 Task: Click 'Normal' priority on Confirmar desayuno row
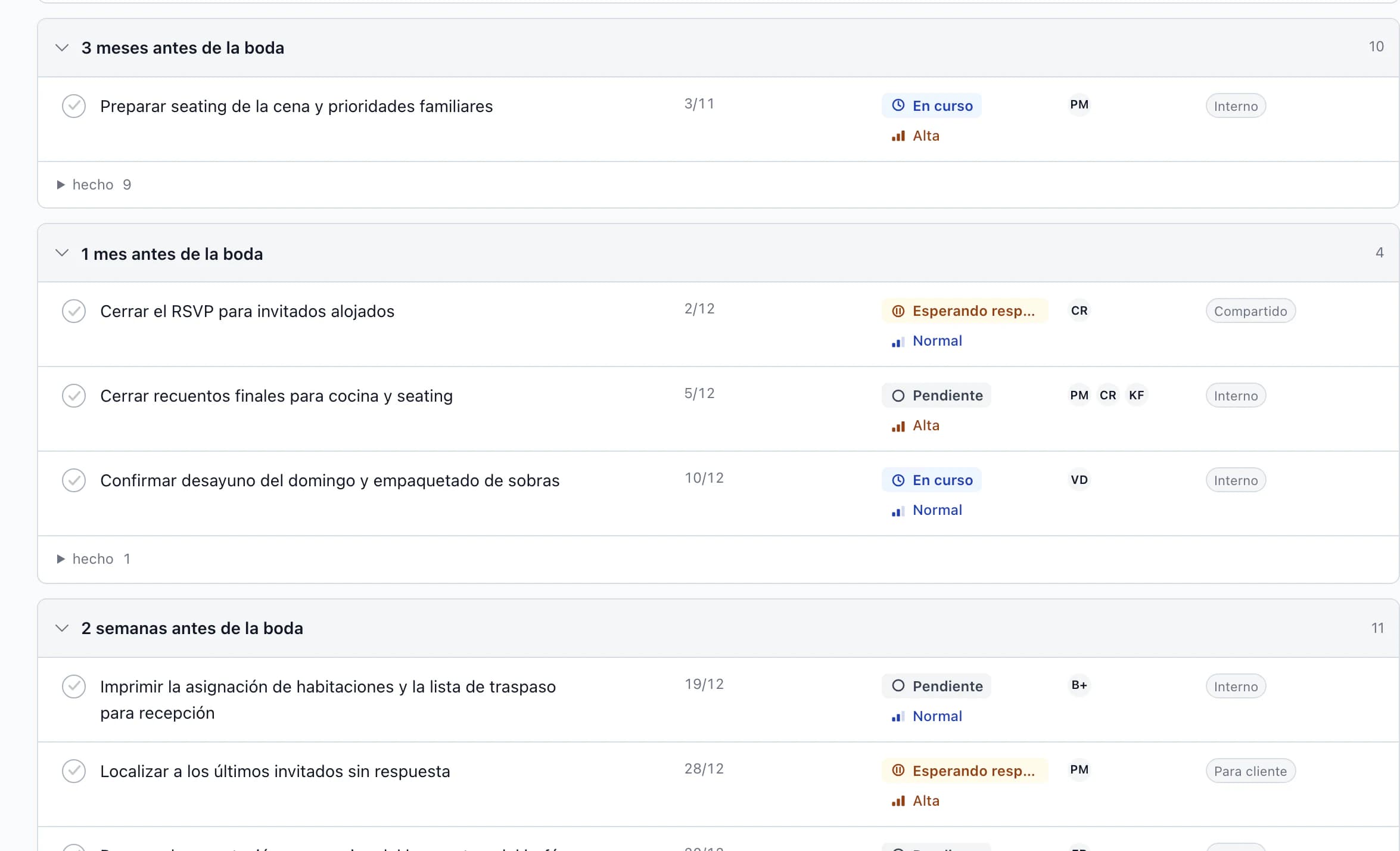(x=927, y=510)
